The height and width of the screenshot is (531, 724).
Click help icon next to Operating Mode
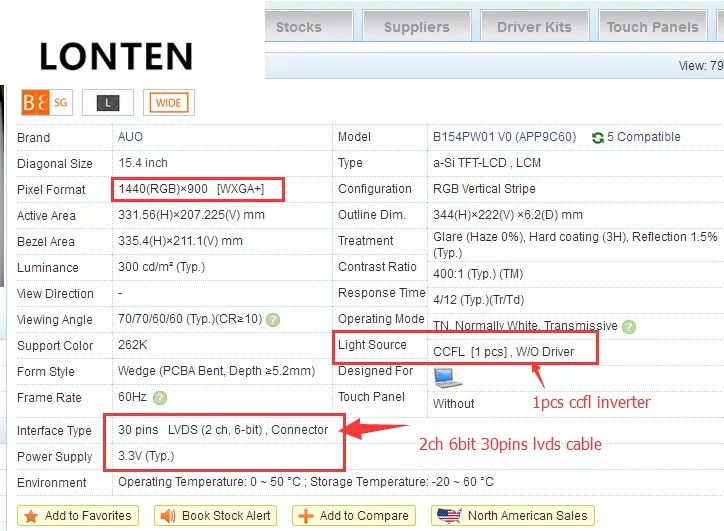(x=628, y=327)
